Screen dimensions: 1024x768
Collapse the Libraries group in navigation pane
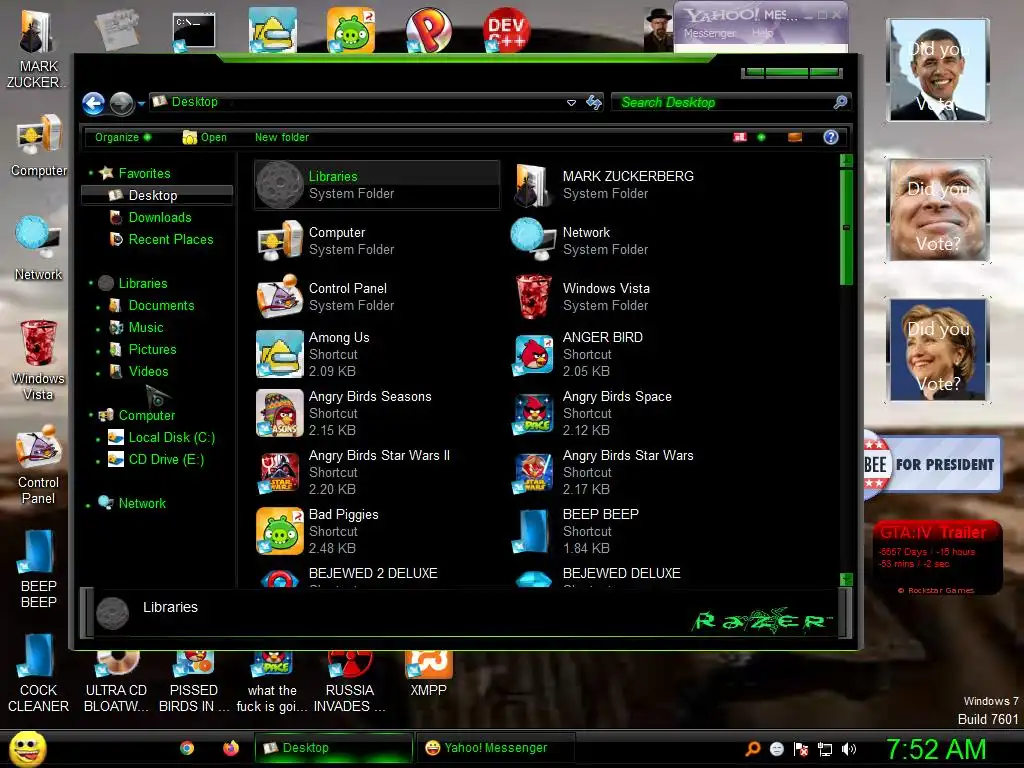point(91,283)
